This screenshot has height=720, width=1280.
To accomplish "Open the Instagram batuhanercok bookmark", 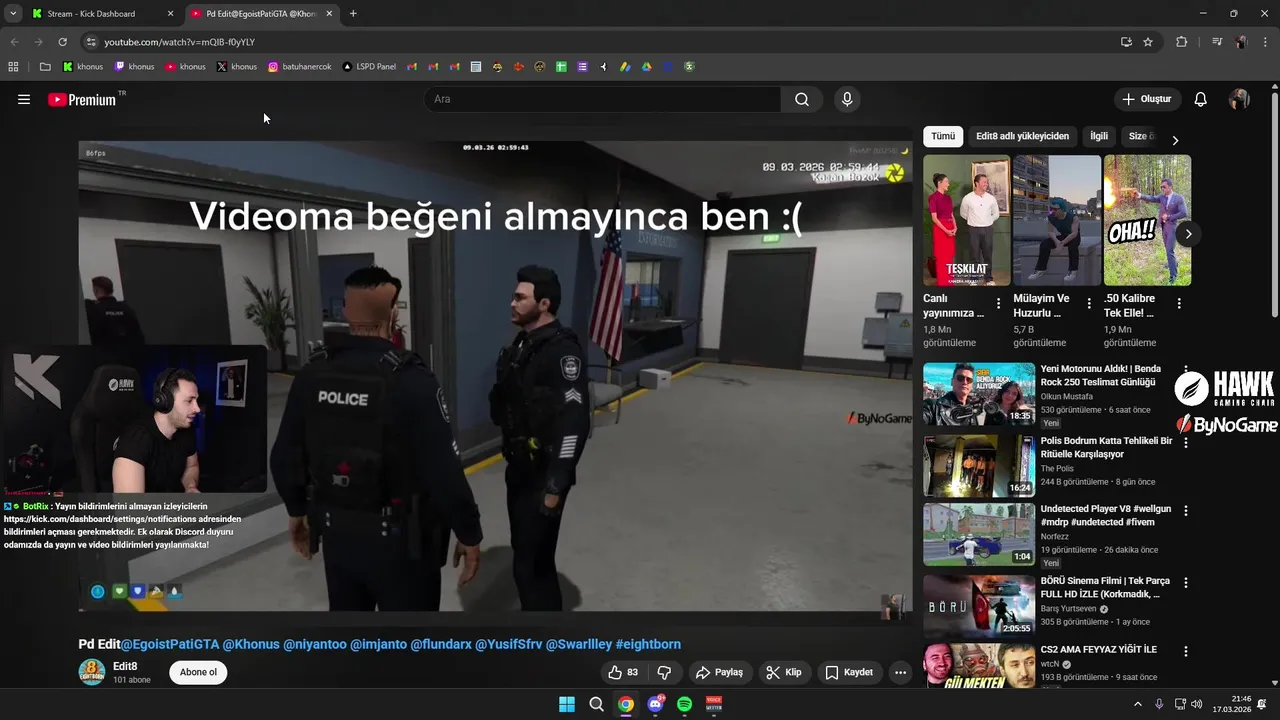I will (299, 67).
